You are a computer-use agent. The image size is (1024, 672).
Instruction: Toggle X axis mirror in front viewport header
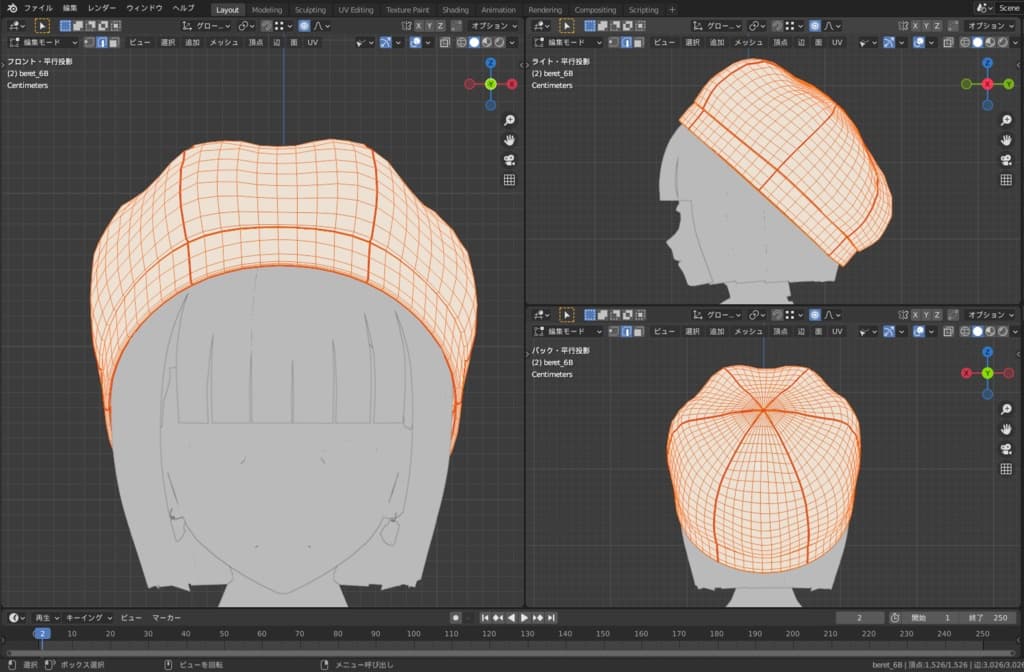click(x=418, y=25)
